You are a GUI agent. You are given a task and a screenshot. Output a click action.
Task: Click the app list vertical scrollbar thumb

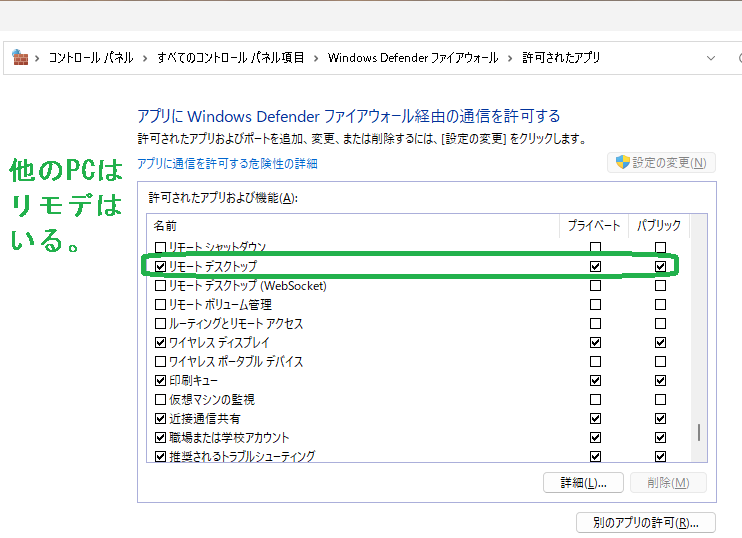(699, 432)
